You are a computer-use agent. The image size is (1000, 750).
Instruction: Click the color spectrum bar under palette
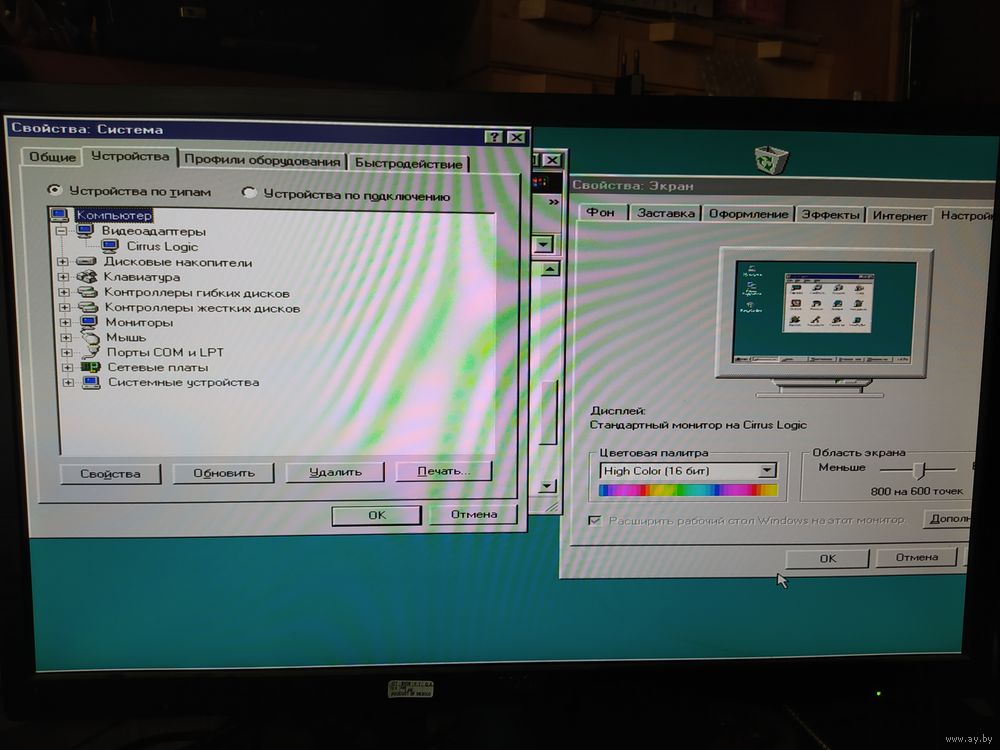tap(688, 490)
